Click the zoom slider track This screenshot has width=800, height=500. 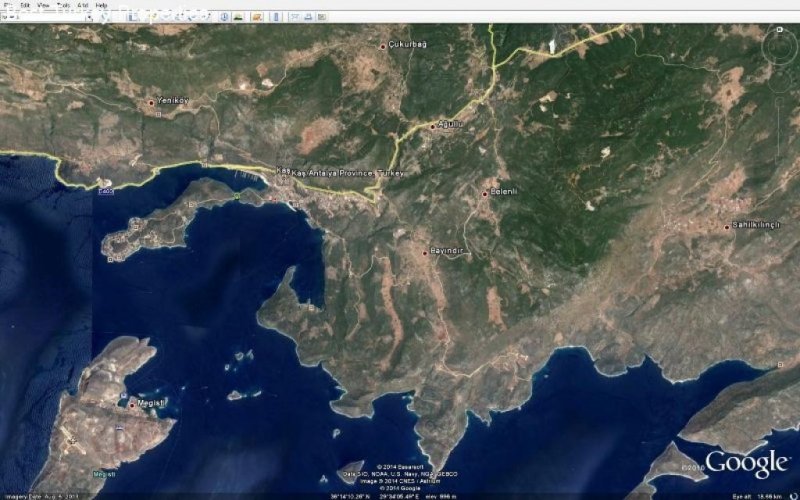[779, 130]
